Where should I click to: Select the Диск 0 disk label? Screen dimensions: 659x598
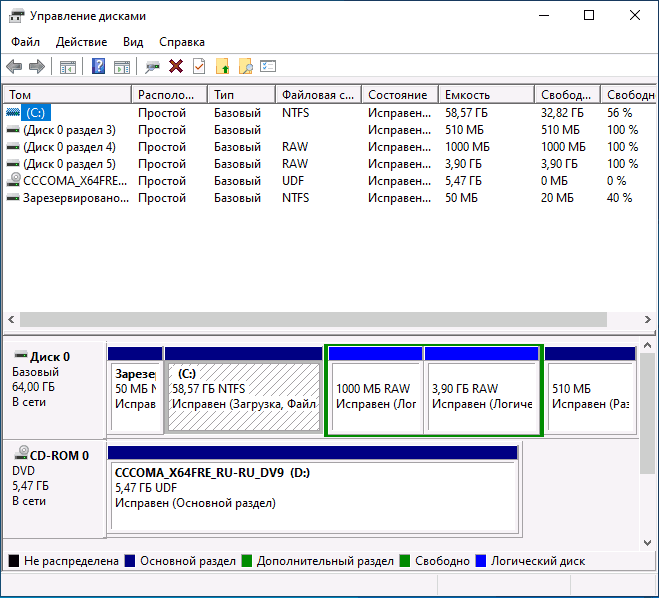[x=54, y=390]
